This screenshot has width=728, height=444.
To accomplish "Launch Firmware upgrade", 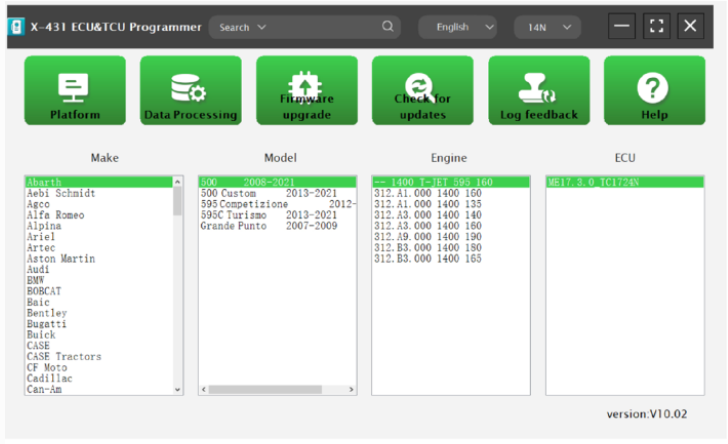I will 307,90.
